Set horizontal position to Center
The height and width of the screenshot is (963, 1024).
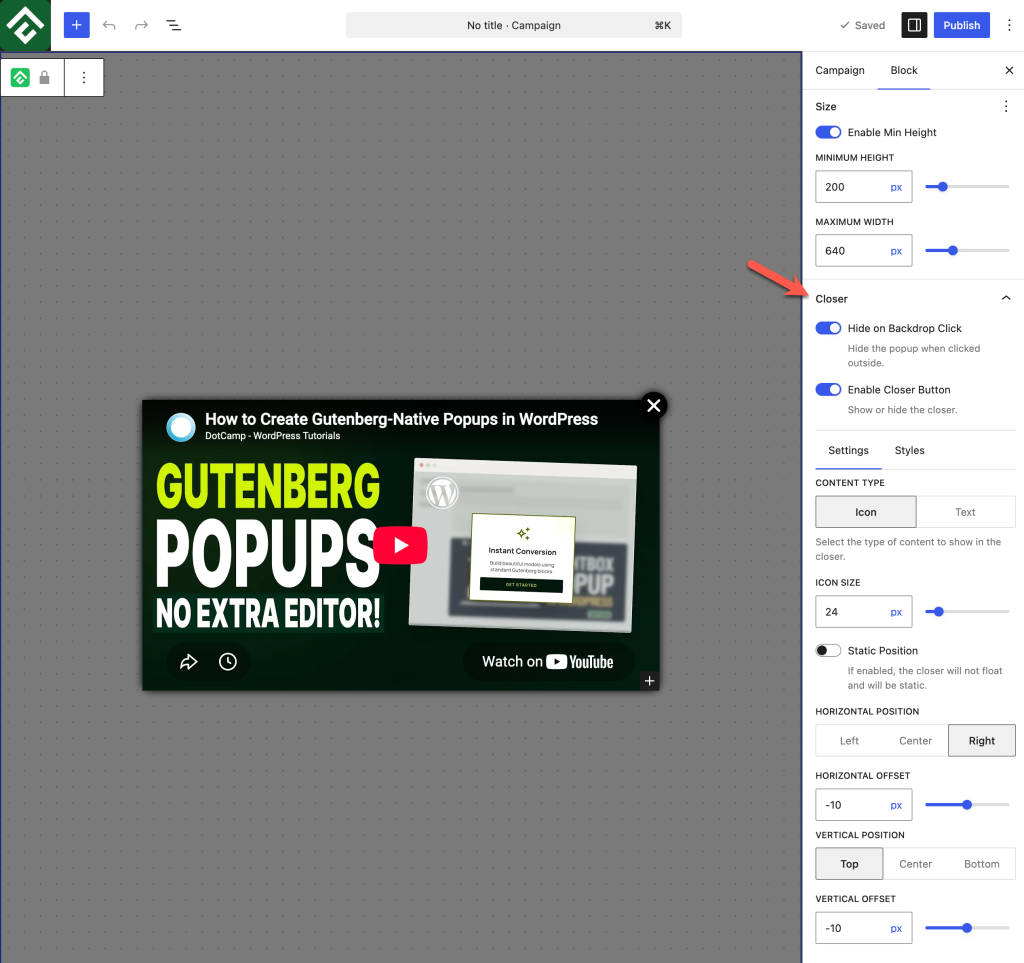915,740
